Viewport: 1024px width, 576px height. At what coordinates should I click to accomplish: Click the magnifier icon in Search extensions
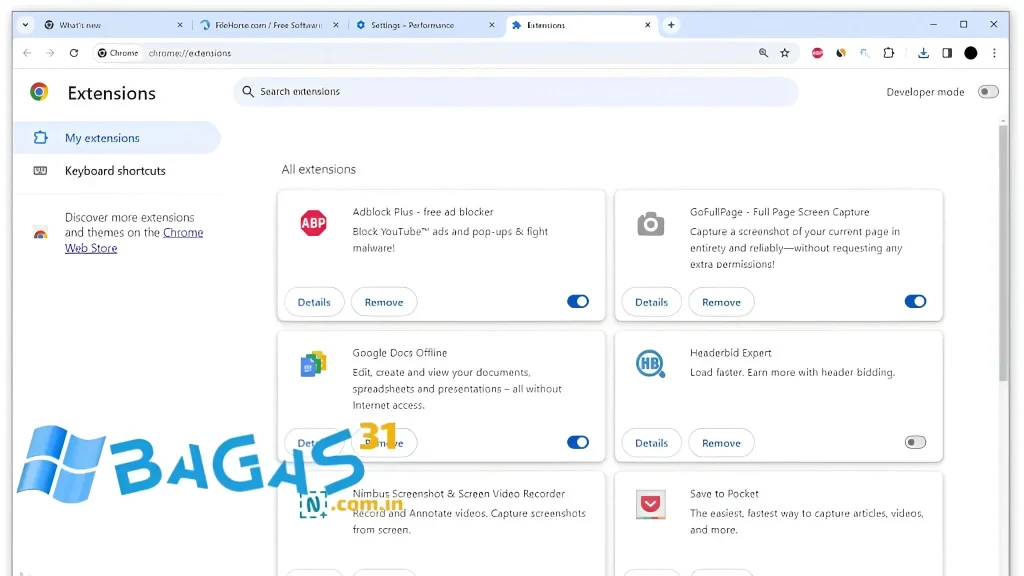coord(248,91)
